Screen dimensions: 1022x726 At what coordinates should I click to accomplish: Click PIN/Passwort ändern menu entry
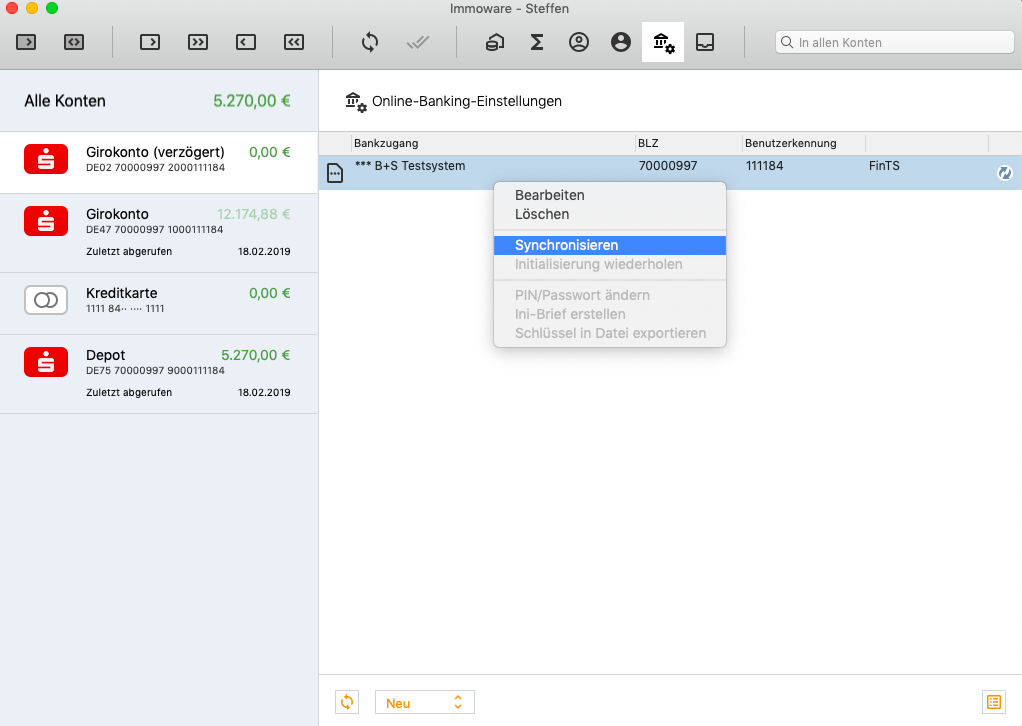click(609, 295)
